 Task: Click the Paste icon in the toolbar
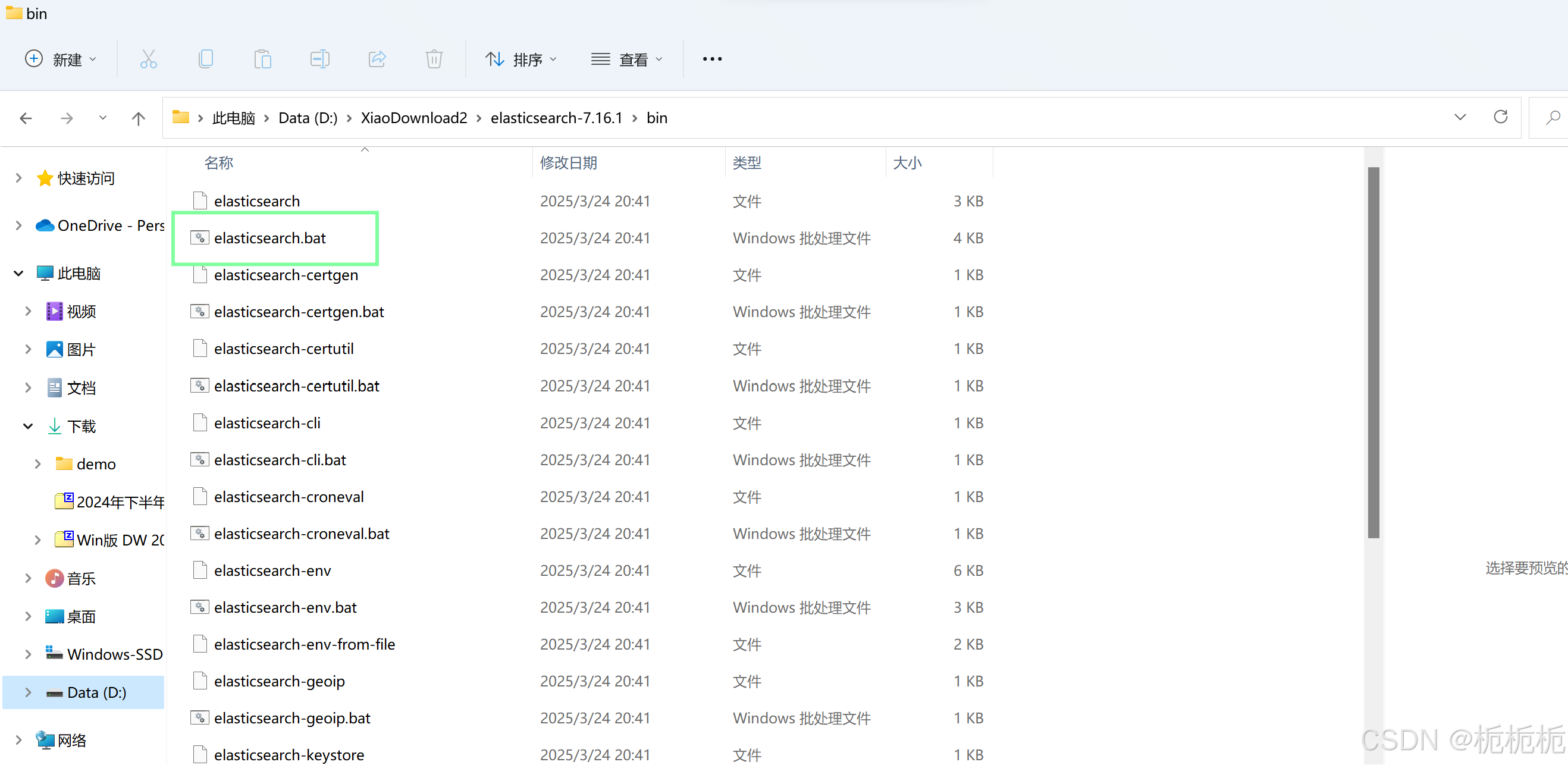pos(263,58)
